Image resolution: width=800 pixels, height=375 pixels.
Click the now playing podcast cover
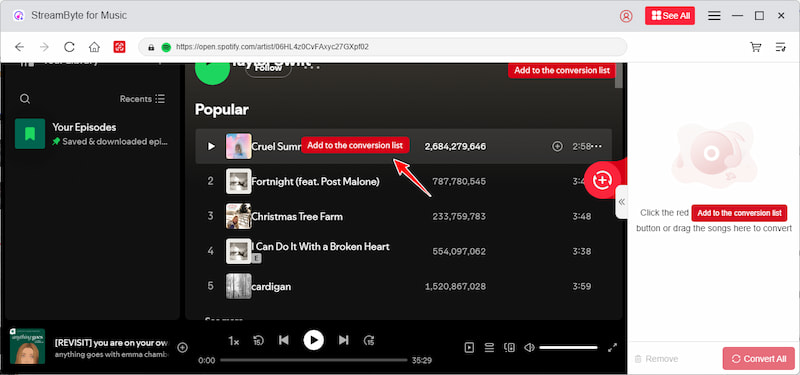pyautogui.click(x=28, y=346)
